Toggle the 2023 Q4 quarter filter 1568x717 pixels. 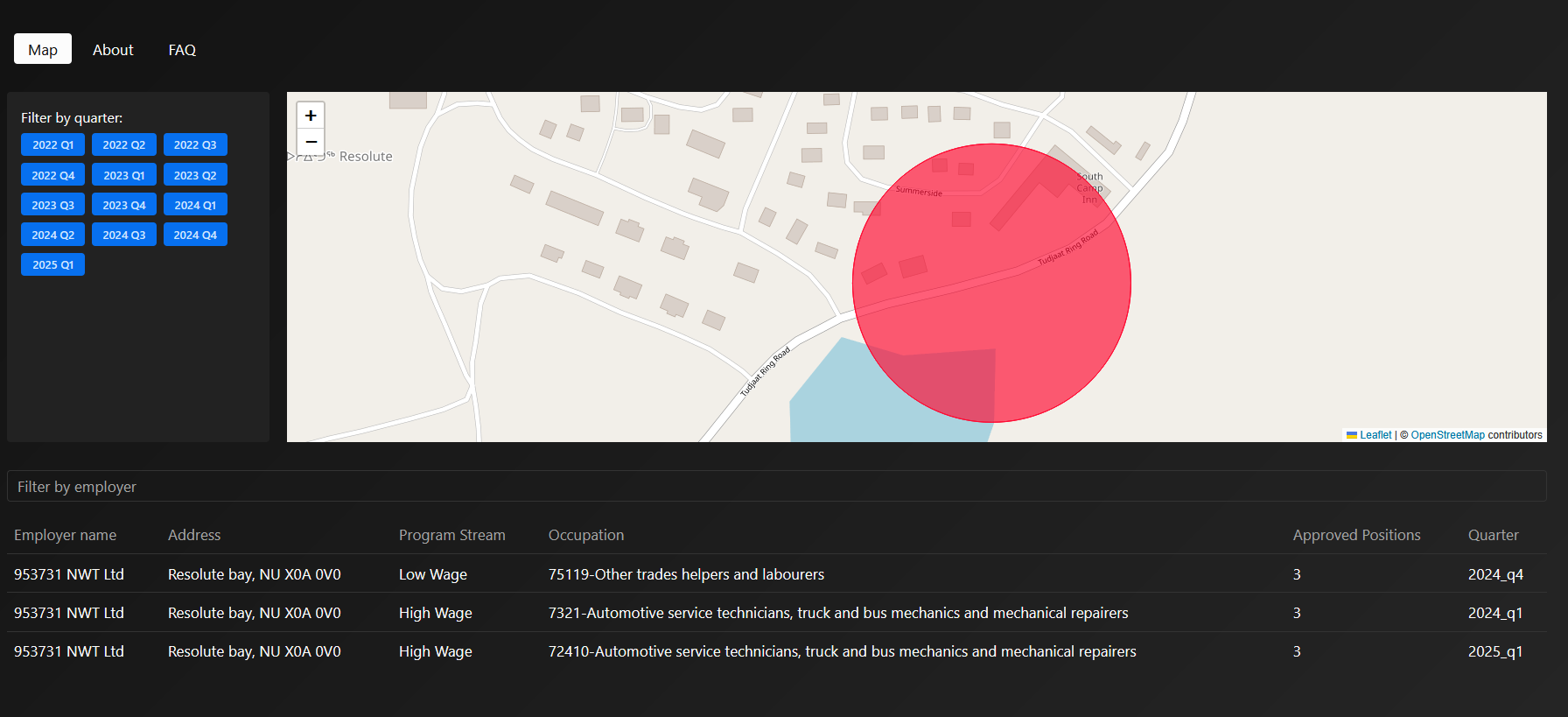(x=124, y=205)
